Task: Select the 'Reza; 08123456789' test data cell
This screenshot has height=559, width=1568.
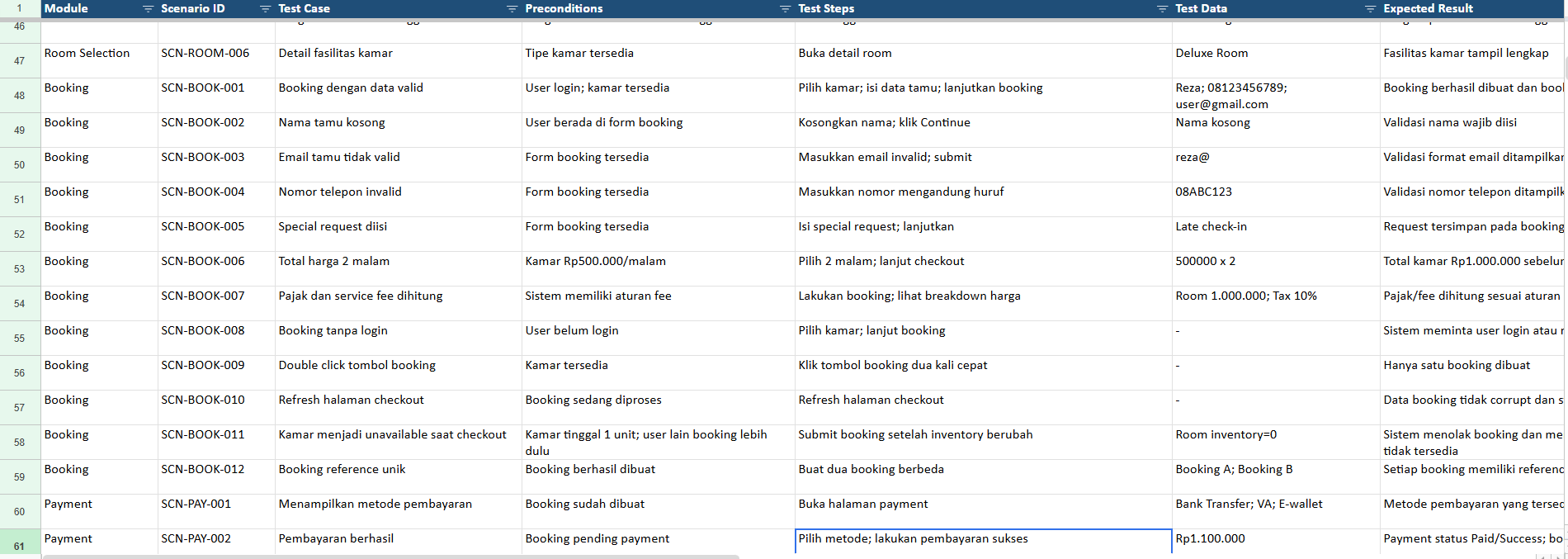Action: pyautogui.click(x=1276, y=96)
